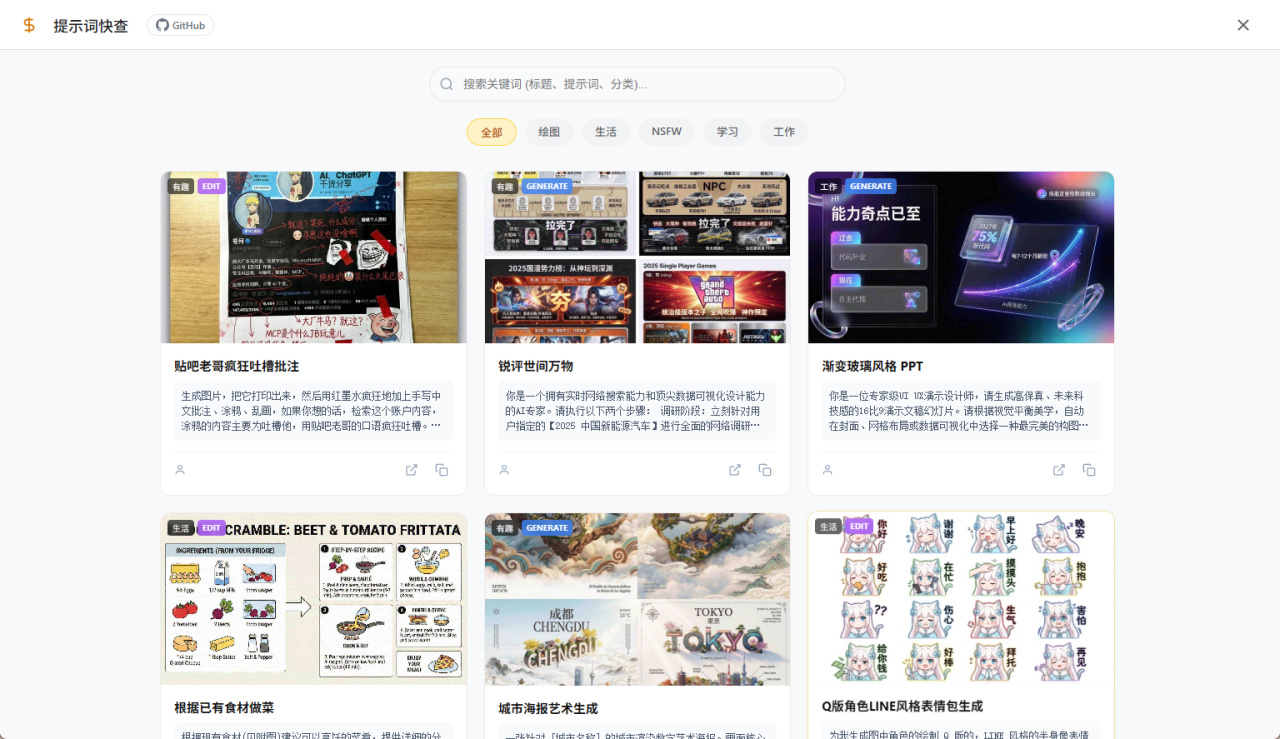Click the 有趣 tag on 锐评世间万物
Image resolution: width=1280 pixels, height=739 pixels.
[505, 186]
